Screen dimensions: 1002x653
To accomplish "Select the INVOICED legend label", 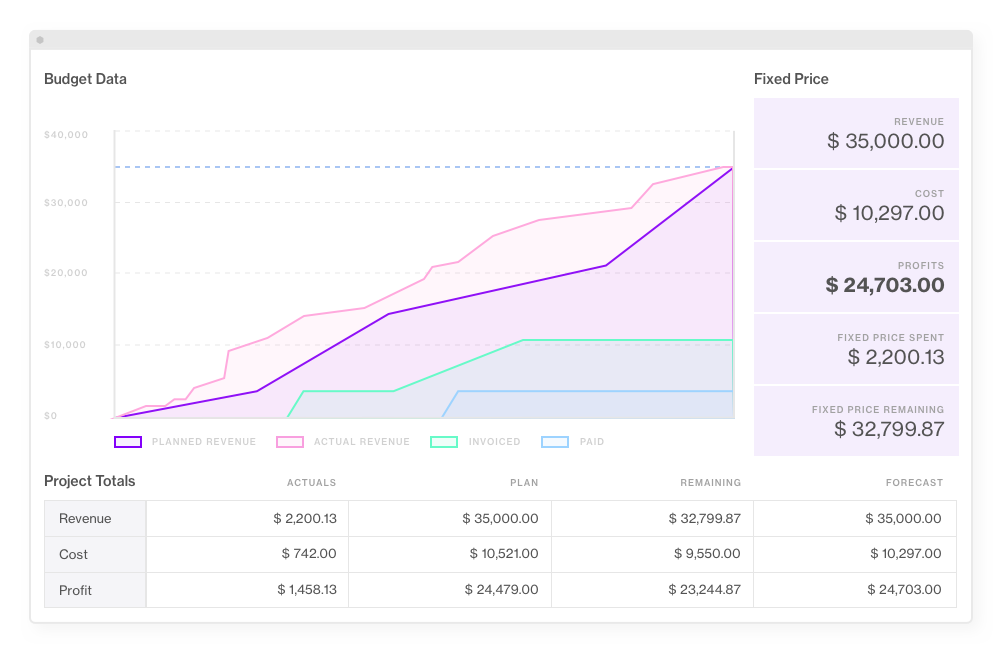I will pyautogui.click(x=495, y=442).
